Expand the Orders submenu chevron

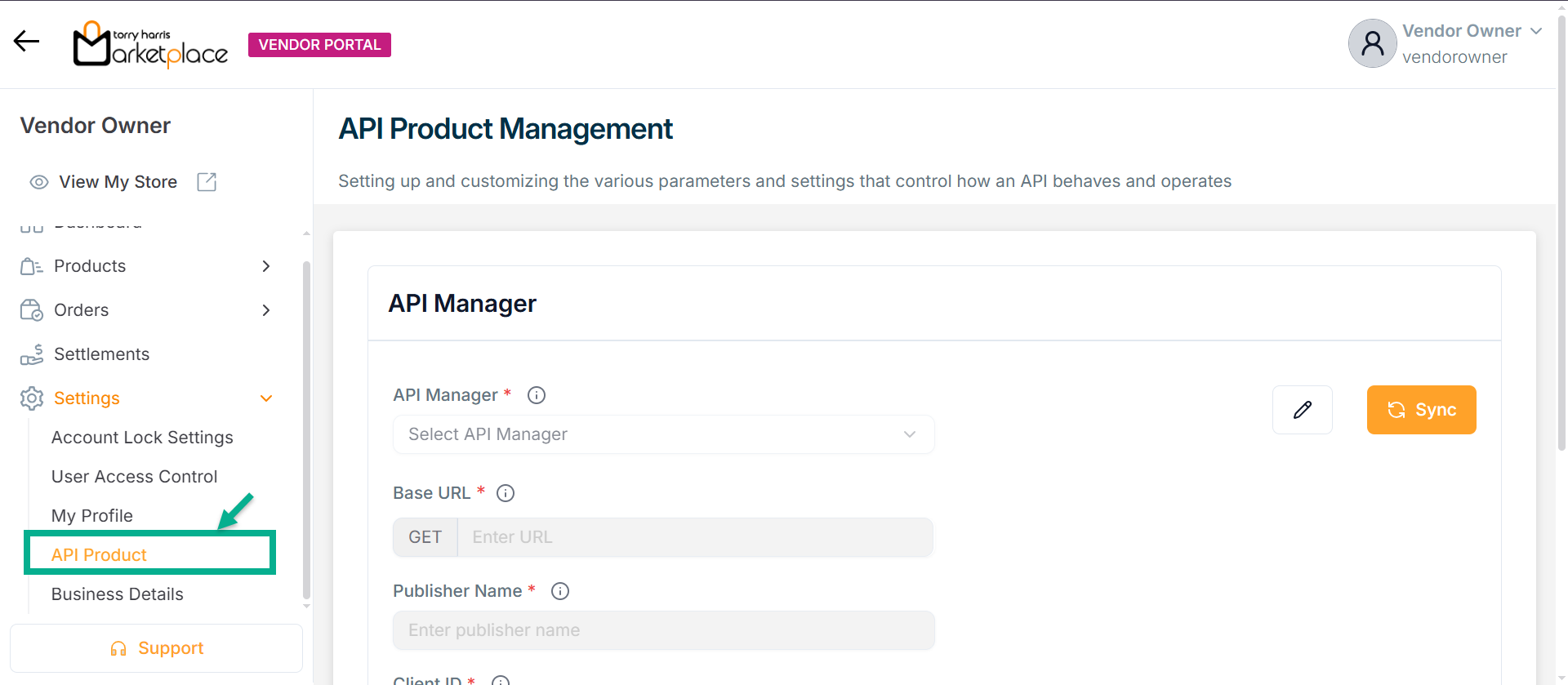tap(265, 310)
